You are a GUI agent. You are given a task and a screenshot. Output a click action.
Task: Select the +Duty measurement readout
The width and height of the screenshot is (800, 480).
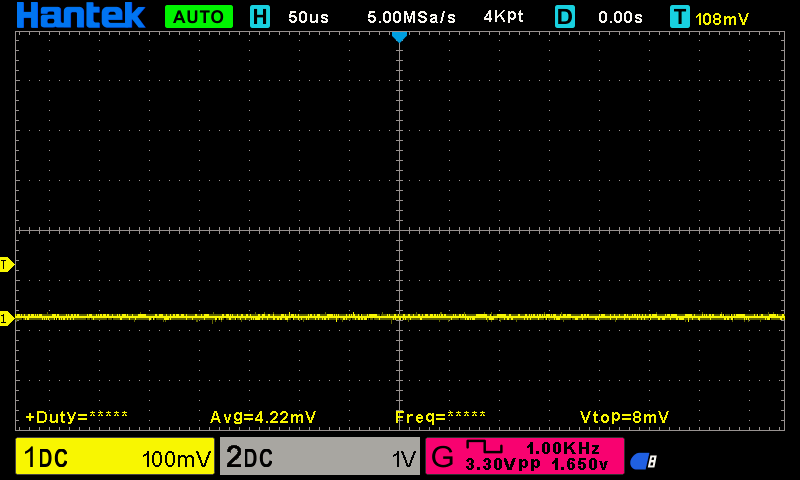[x=76, y=416]
